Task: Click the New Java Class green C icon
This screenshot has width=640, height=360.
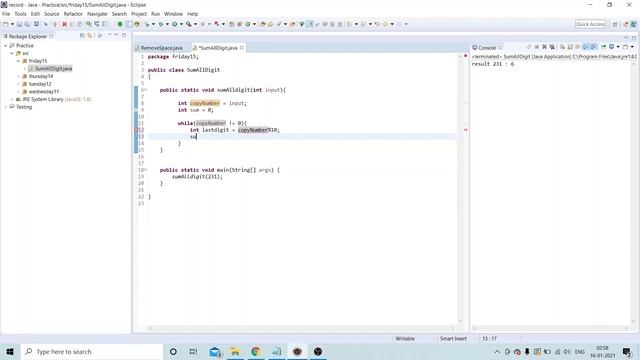Action: click(x=247, y=24)
